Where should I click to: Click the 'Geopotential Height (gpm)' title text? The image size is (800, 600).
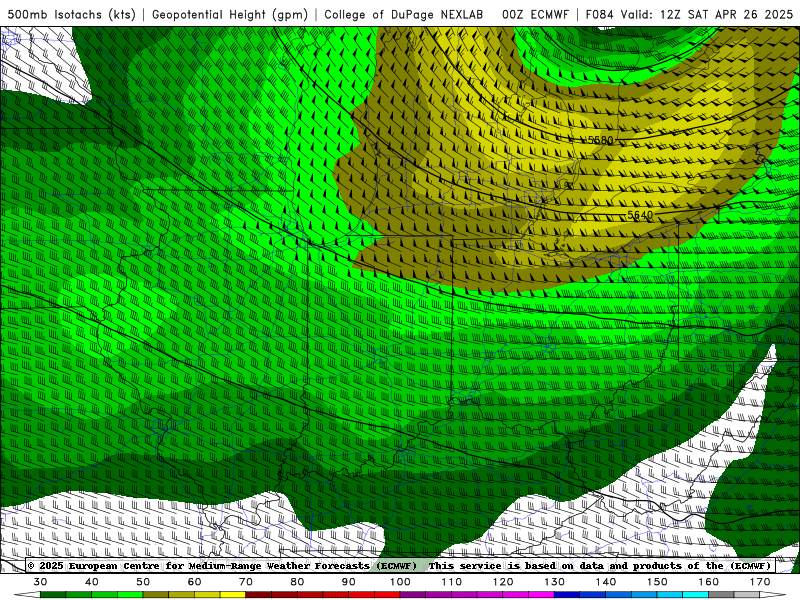[x=230, y=14]
